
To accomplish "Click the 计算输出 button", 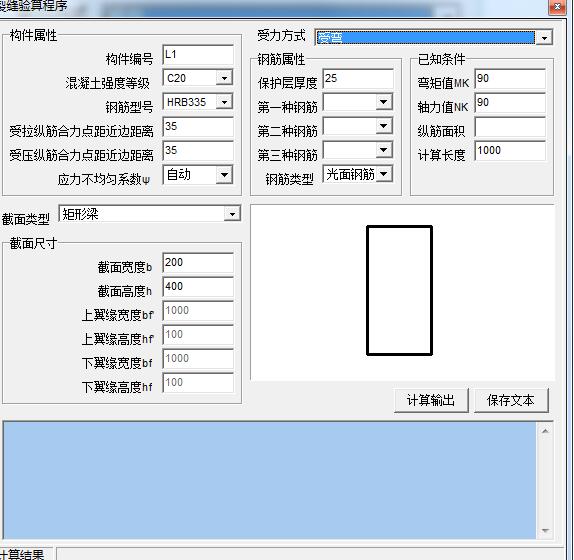I will coord(431,400).
